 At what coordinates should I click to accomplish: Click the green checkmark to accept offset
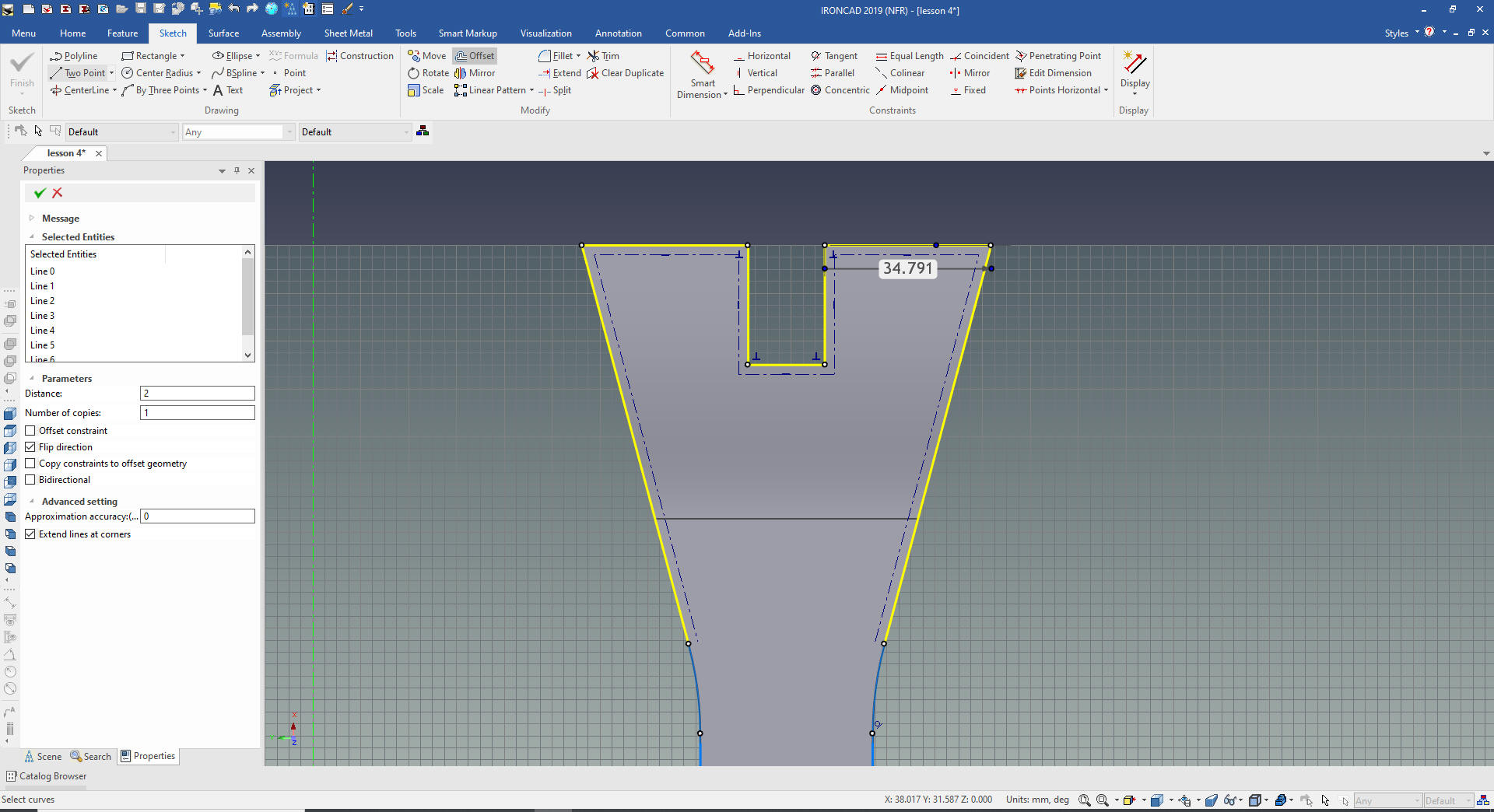pos(40,193)
